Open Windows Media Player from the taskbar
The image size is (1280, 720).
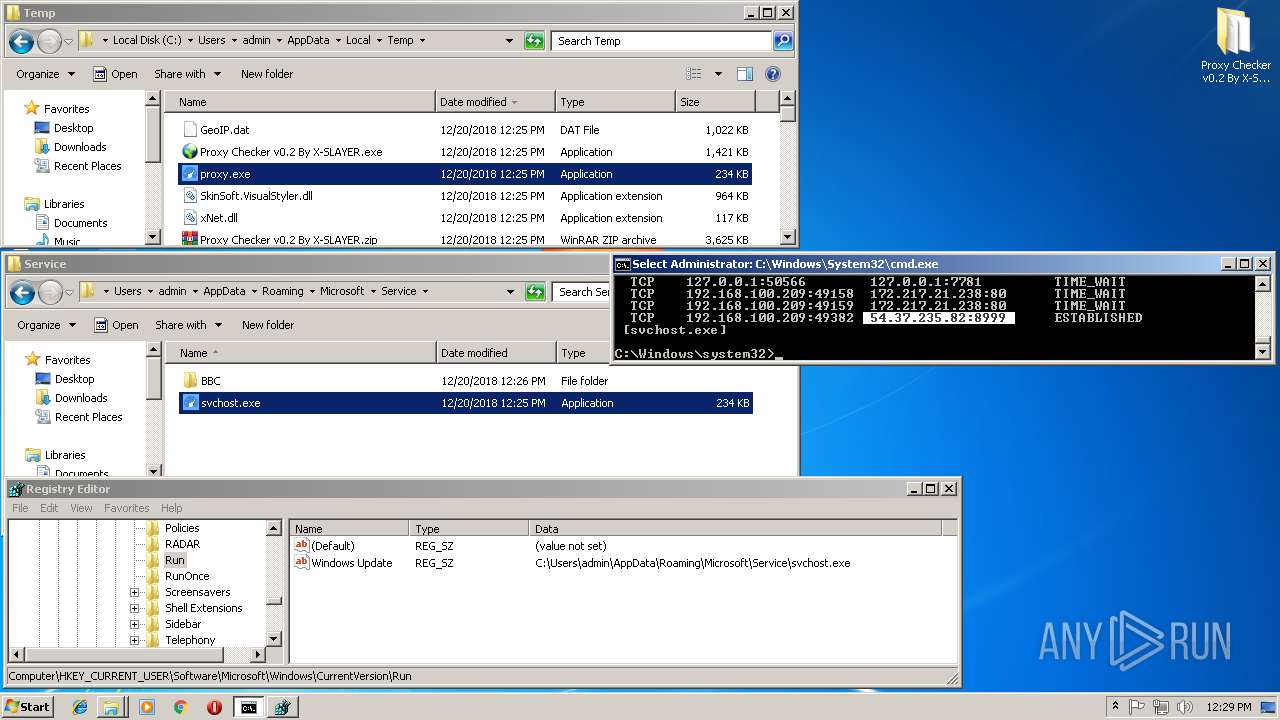(x=147, y=707)
